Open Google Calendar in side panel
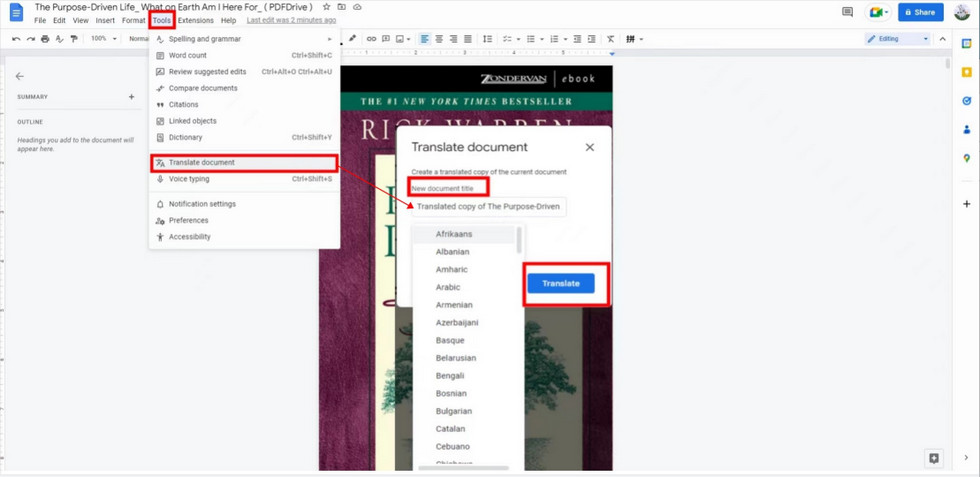The height and width of the screenshot is (477, 980). pos(967,43)
